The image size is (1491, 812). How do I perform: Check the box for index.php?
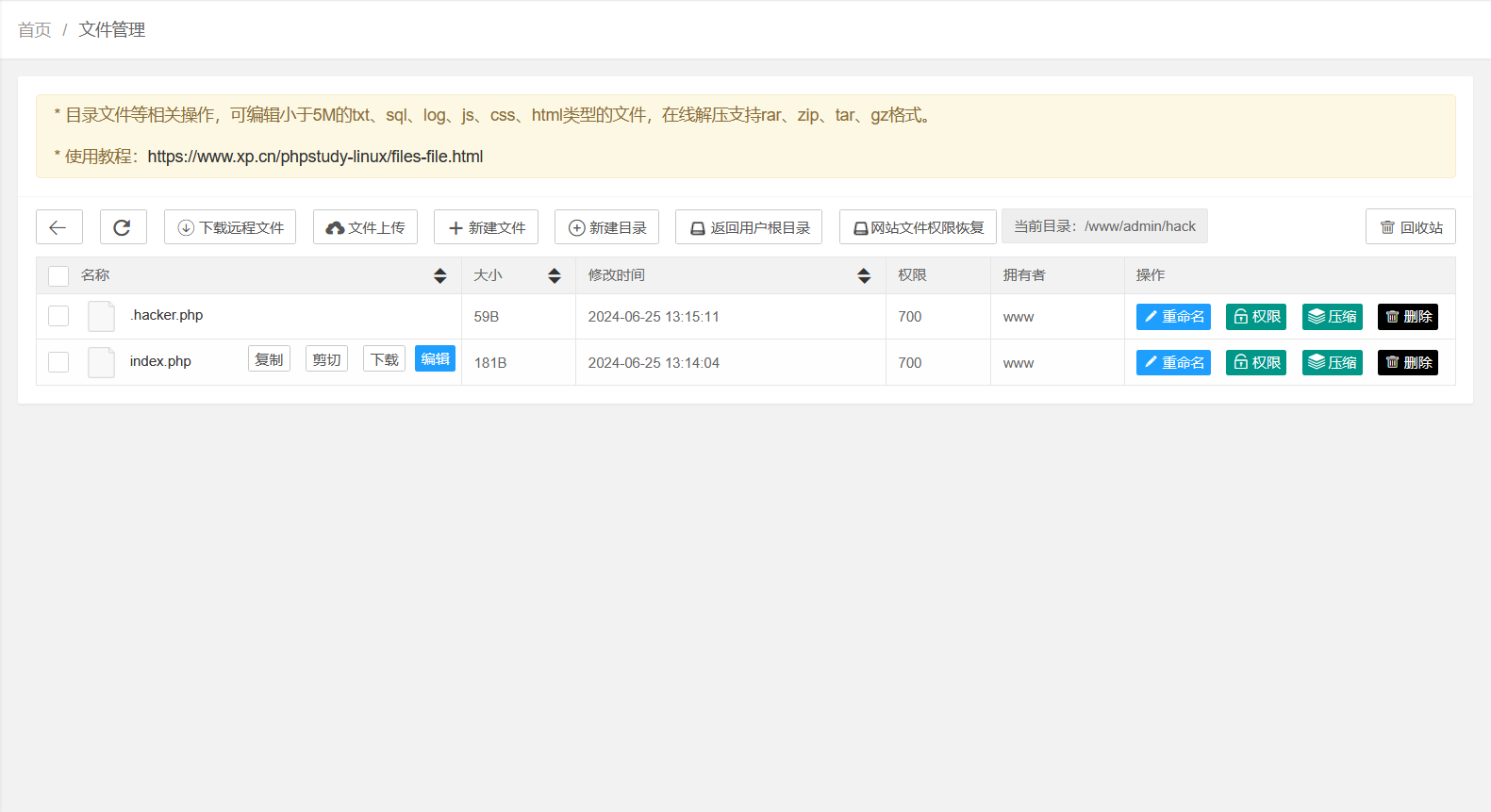58,362
